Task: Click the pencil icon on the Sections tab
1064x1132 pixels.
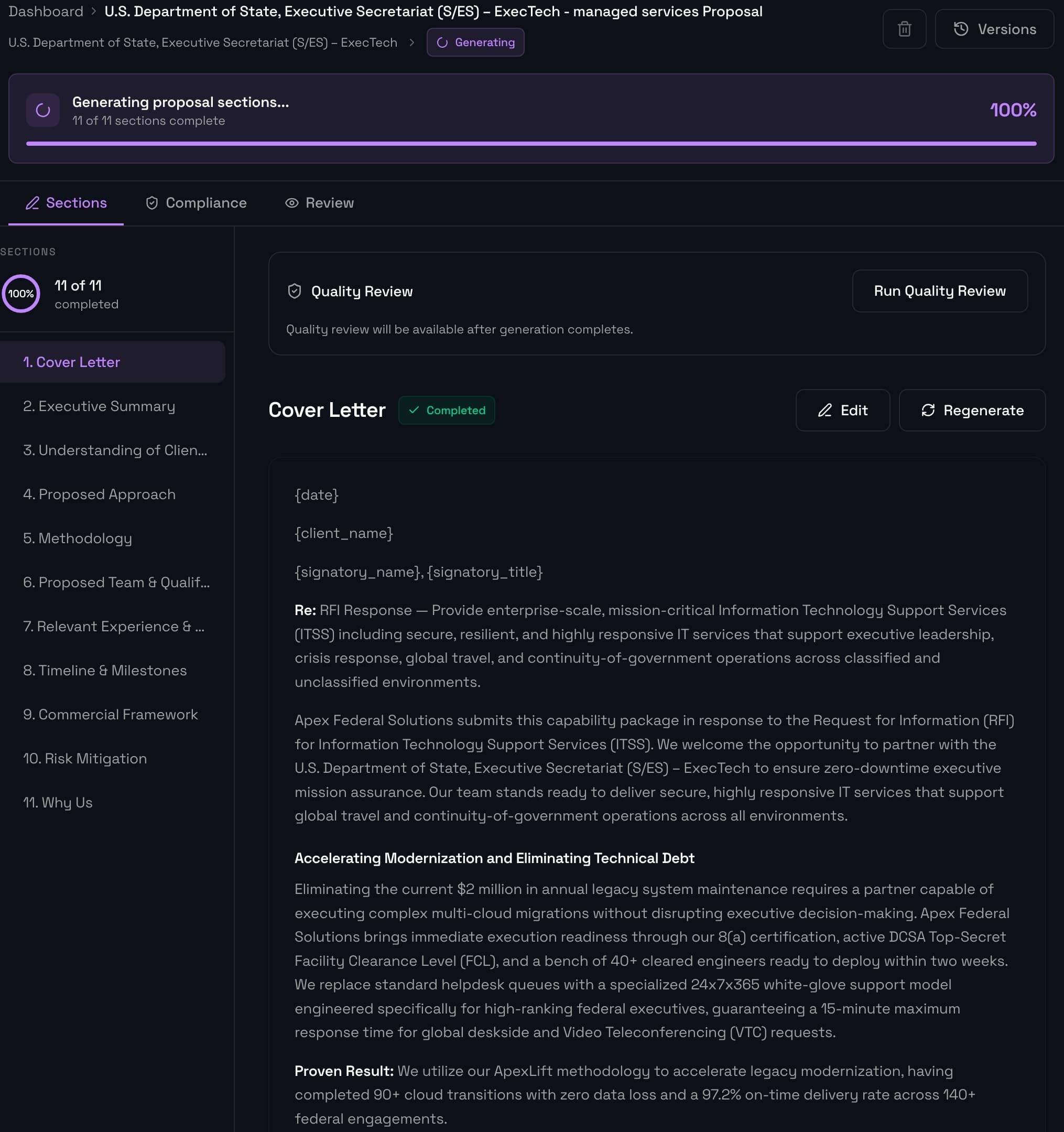Action: click(32, 203)
